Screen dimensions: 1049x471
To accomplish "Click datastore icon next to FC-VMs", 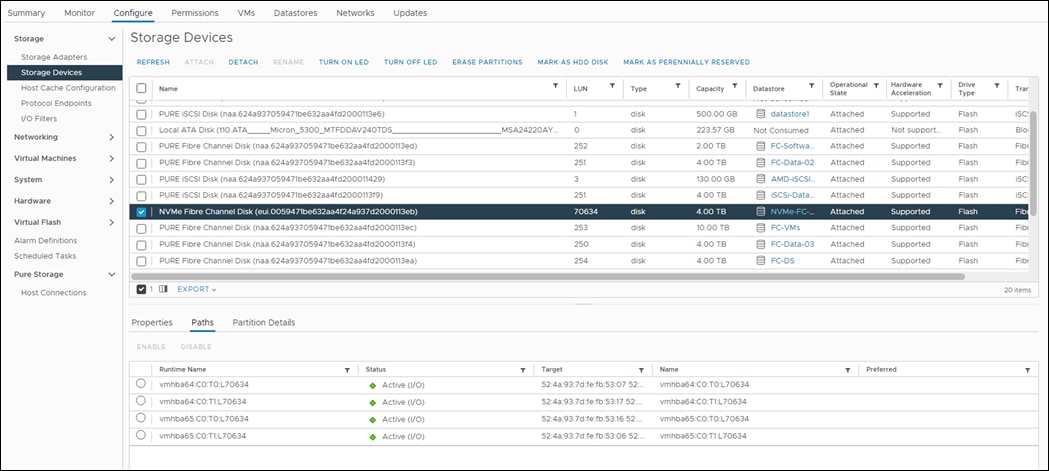I will pyautogui.click(x=761, y=227).
